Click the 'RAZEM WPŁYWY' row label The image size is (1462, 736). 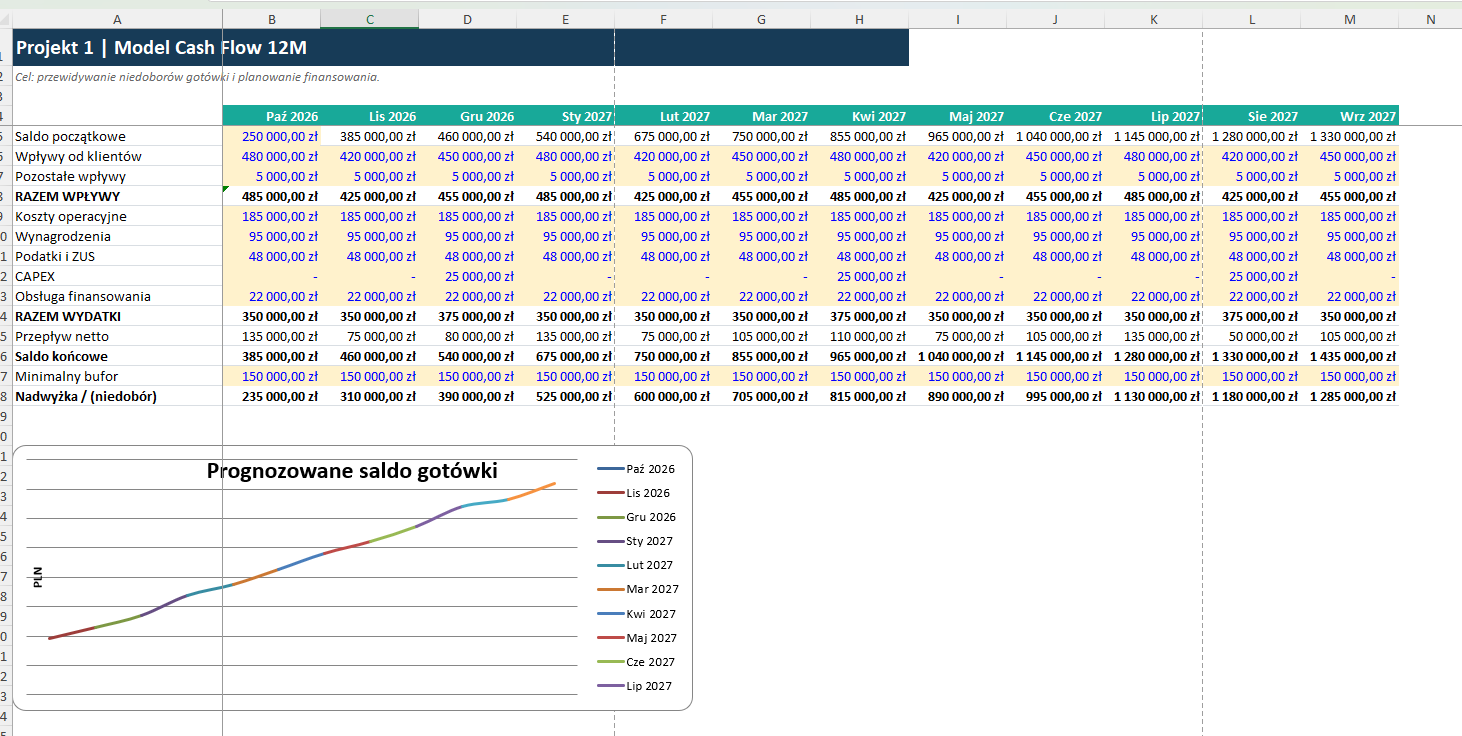click(x=67, y=196)
